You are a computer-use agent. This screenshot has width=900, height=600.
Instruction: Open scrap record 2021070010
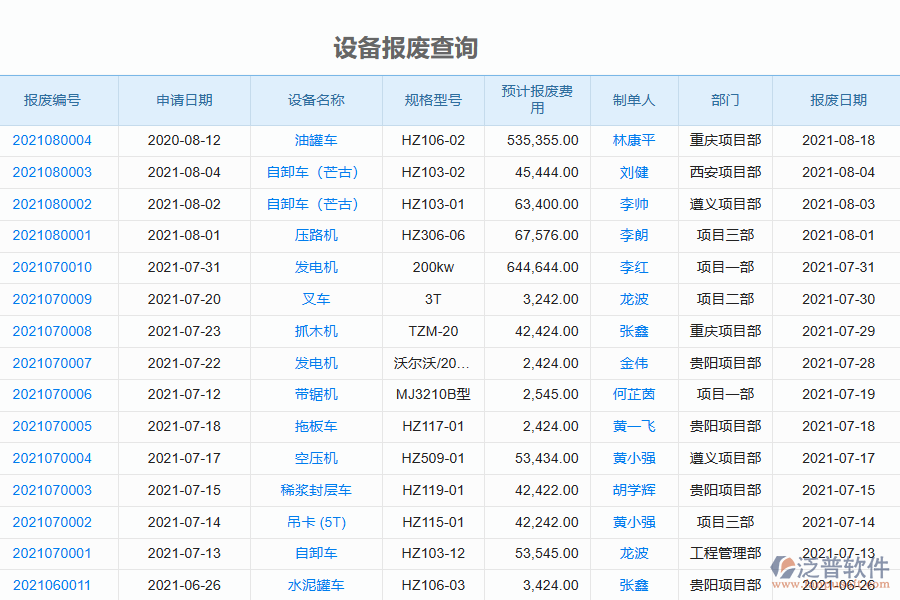click(51, 267)
